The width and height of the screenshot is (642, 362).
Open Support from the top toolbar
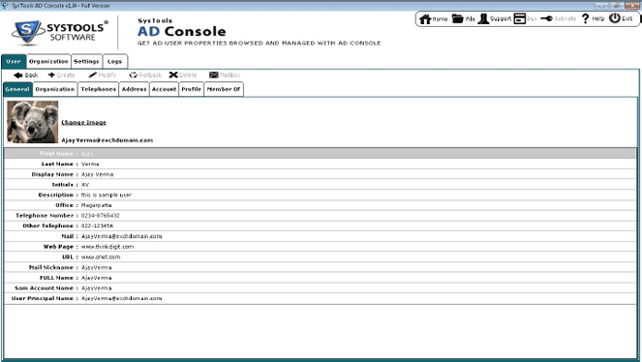tap(494, 19)
